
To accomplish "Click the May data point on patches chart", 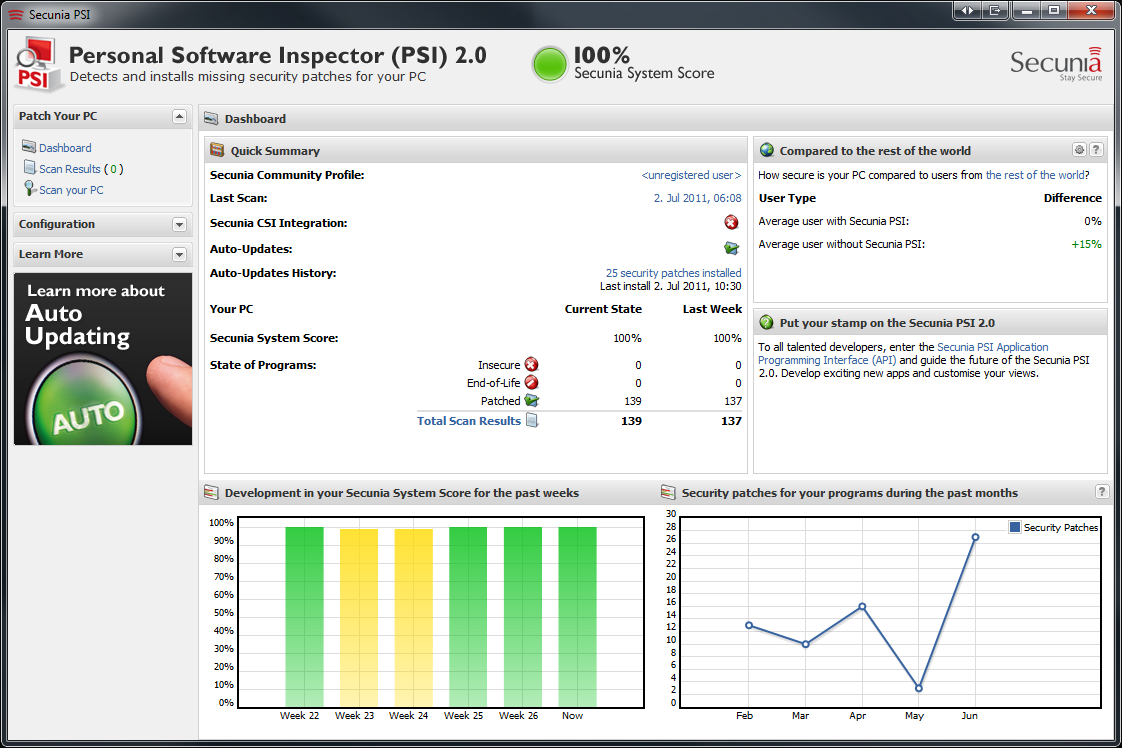I will click(919, 689).
